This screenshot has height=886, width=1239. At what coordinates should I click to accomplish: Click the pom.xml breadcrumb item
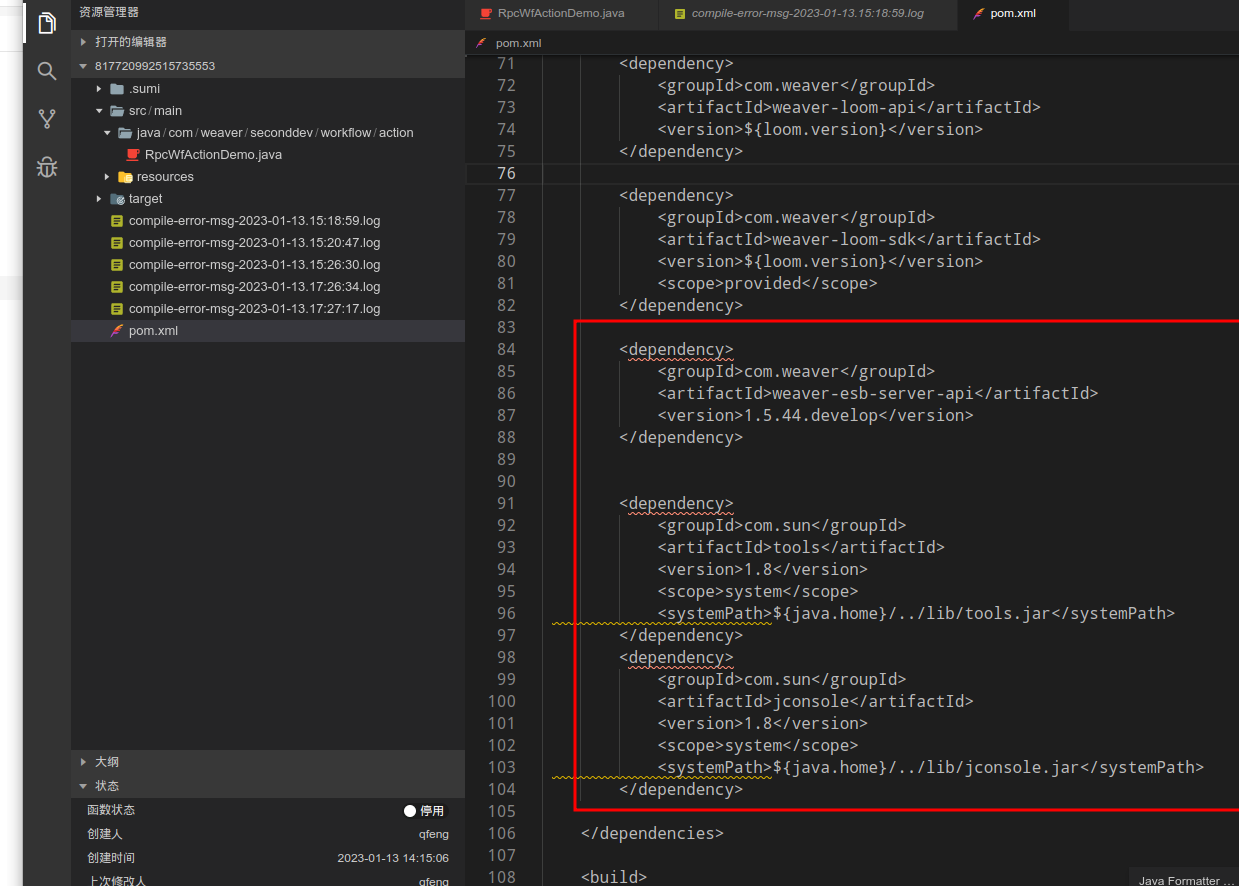(518, 43)
